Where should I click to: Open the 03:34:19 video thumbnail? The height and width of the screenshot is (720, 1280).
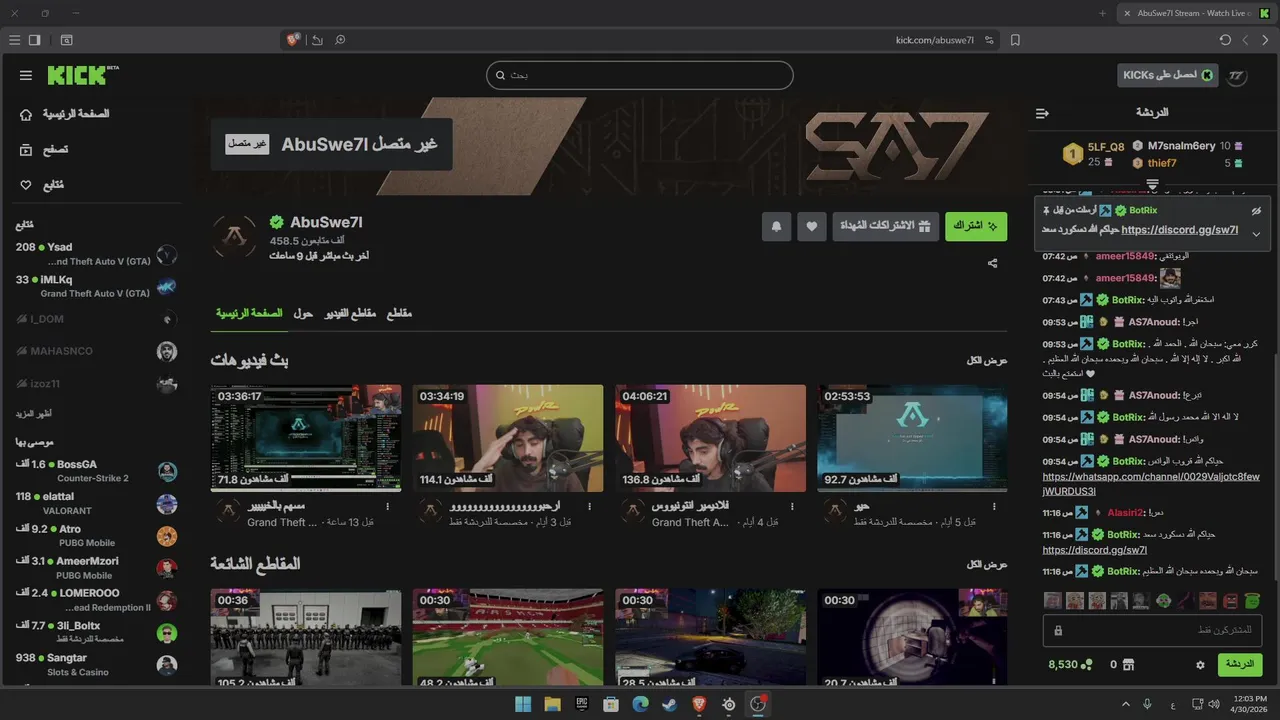[x=508, y=438]
